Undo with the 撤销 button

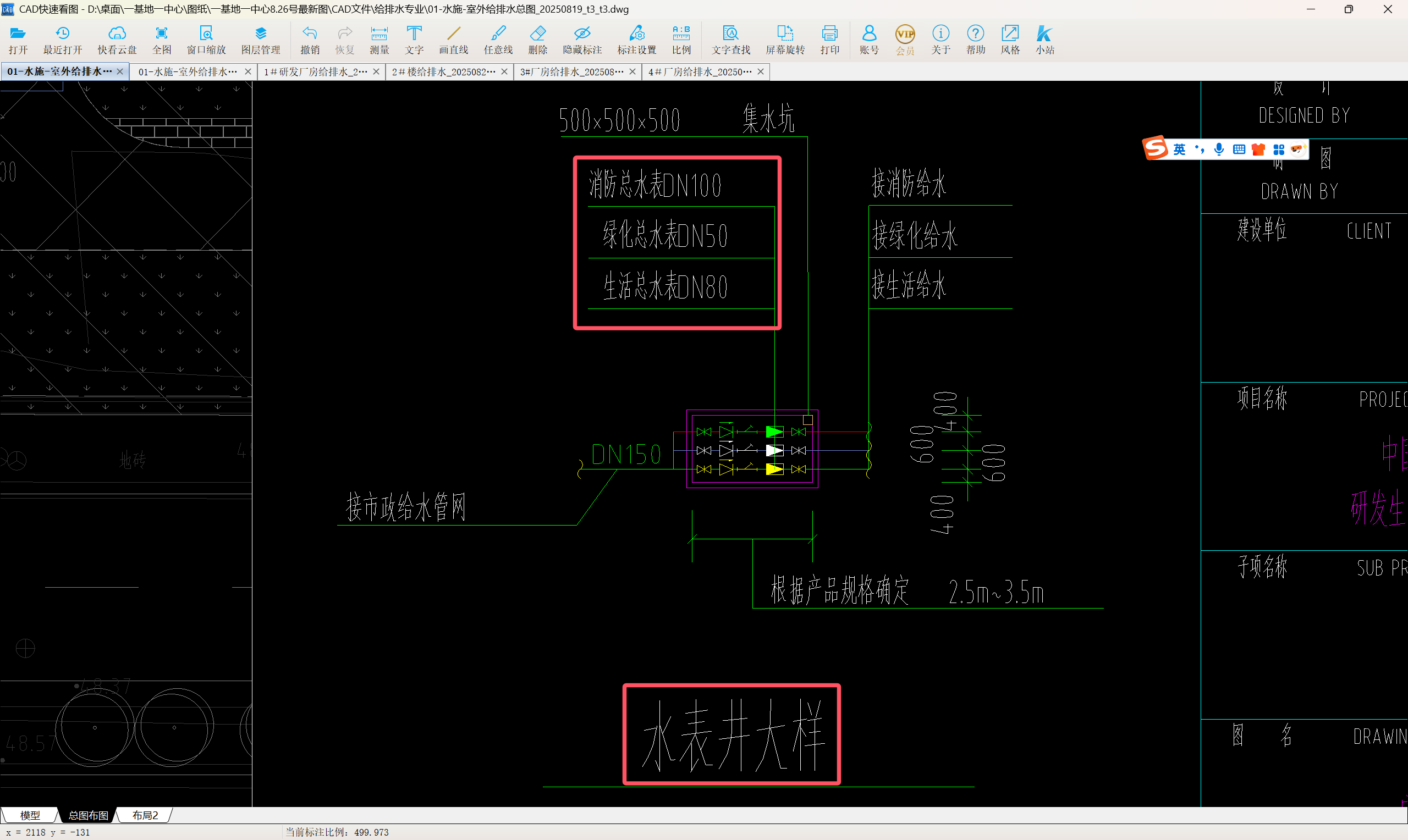coord(310,40)
